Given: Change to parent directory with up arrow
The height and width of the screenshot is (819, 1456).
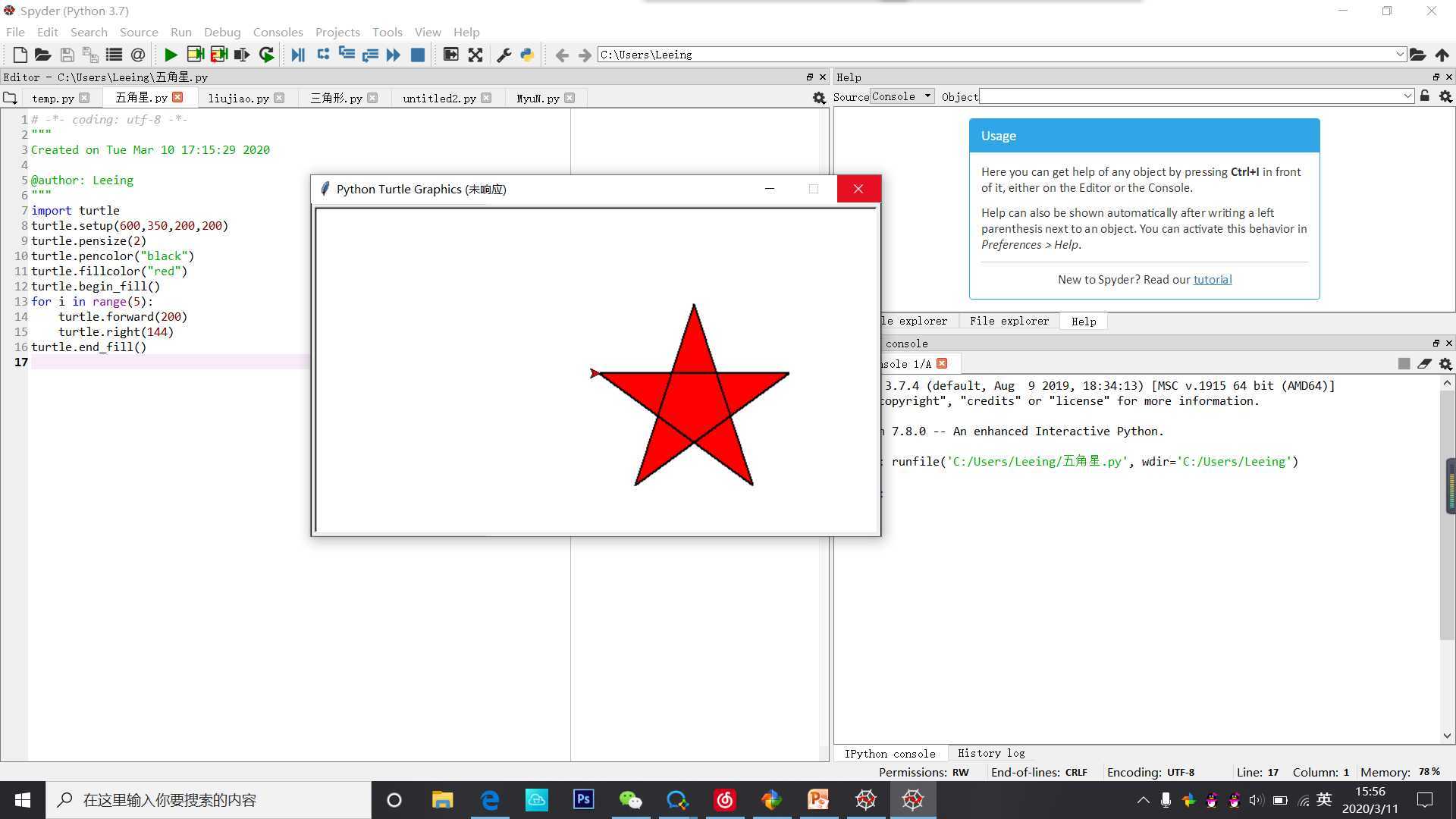Looking at the screenshot, I should coord(1442,55).
